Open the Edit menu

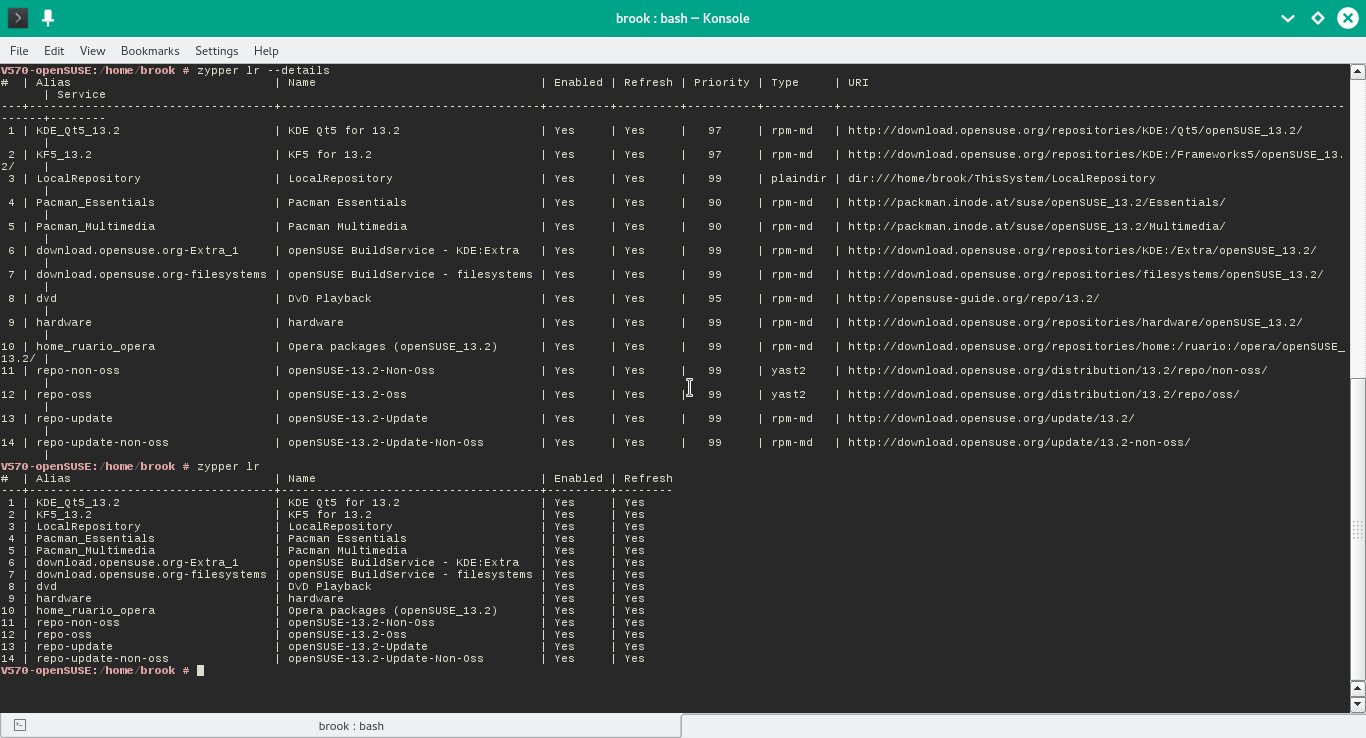tap(54, 51)
